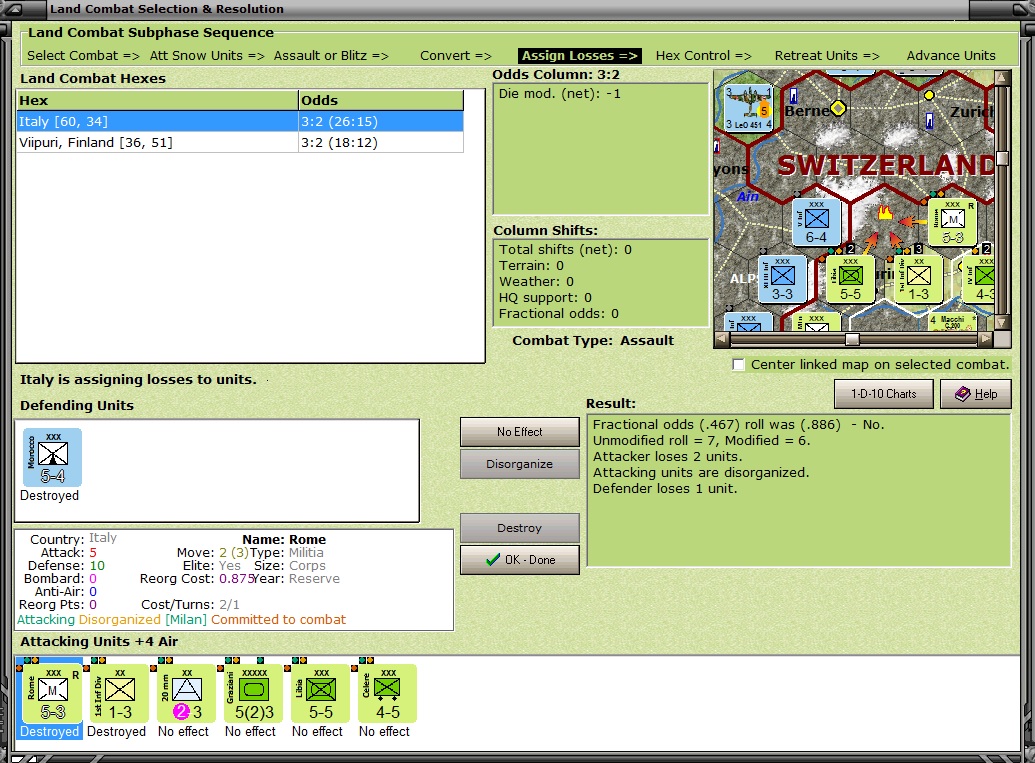The height and width of the screenshot is (763, 1035).
Task: Enable Center linked map on selected combat
Action: point(739,365)
